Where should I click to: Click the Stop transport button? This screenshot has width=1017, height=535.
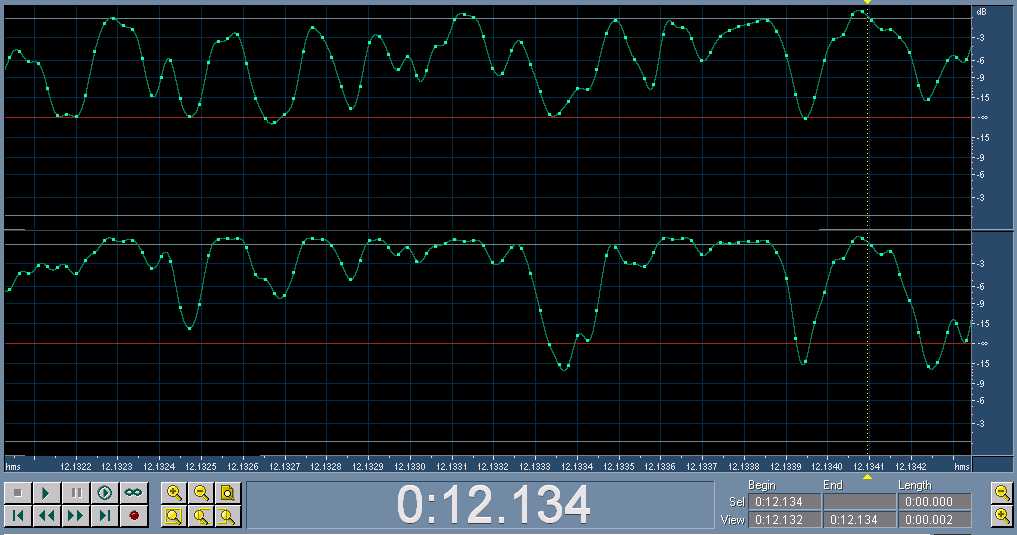click(x=18, y=493)
